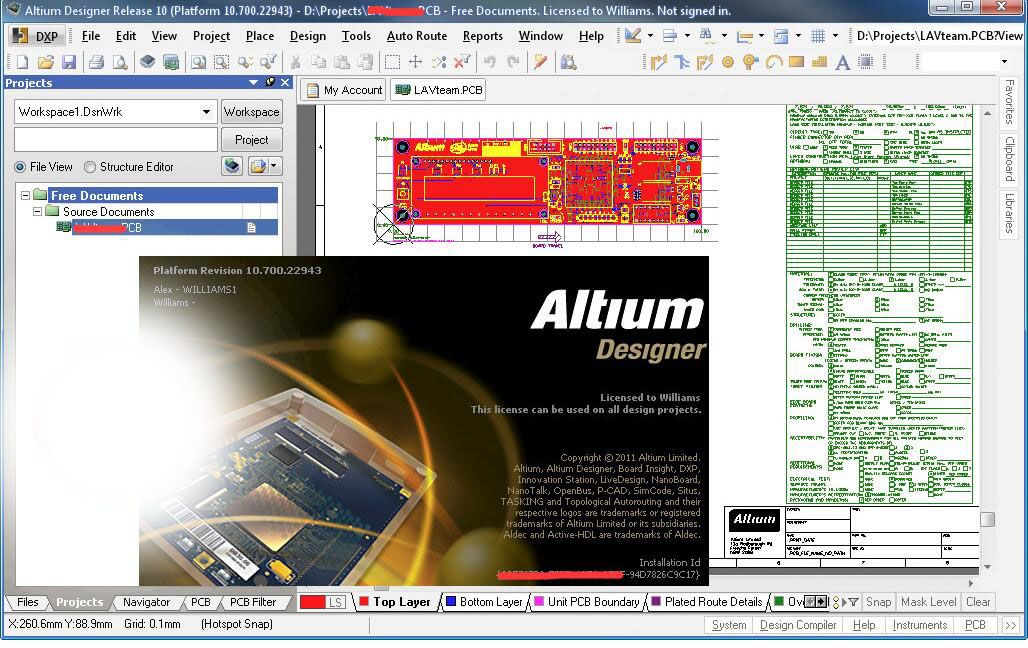Open the empty combo box dropdown in toolbar
Viewport: 1028px width, 648px height.
[1004, 62]
